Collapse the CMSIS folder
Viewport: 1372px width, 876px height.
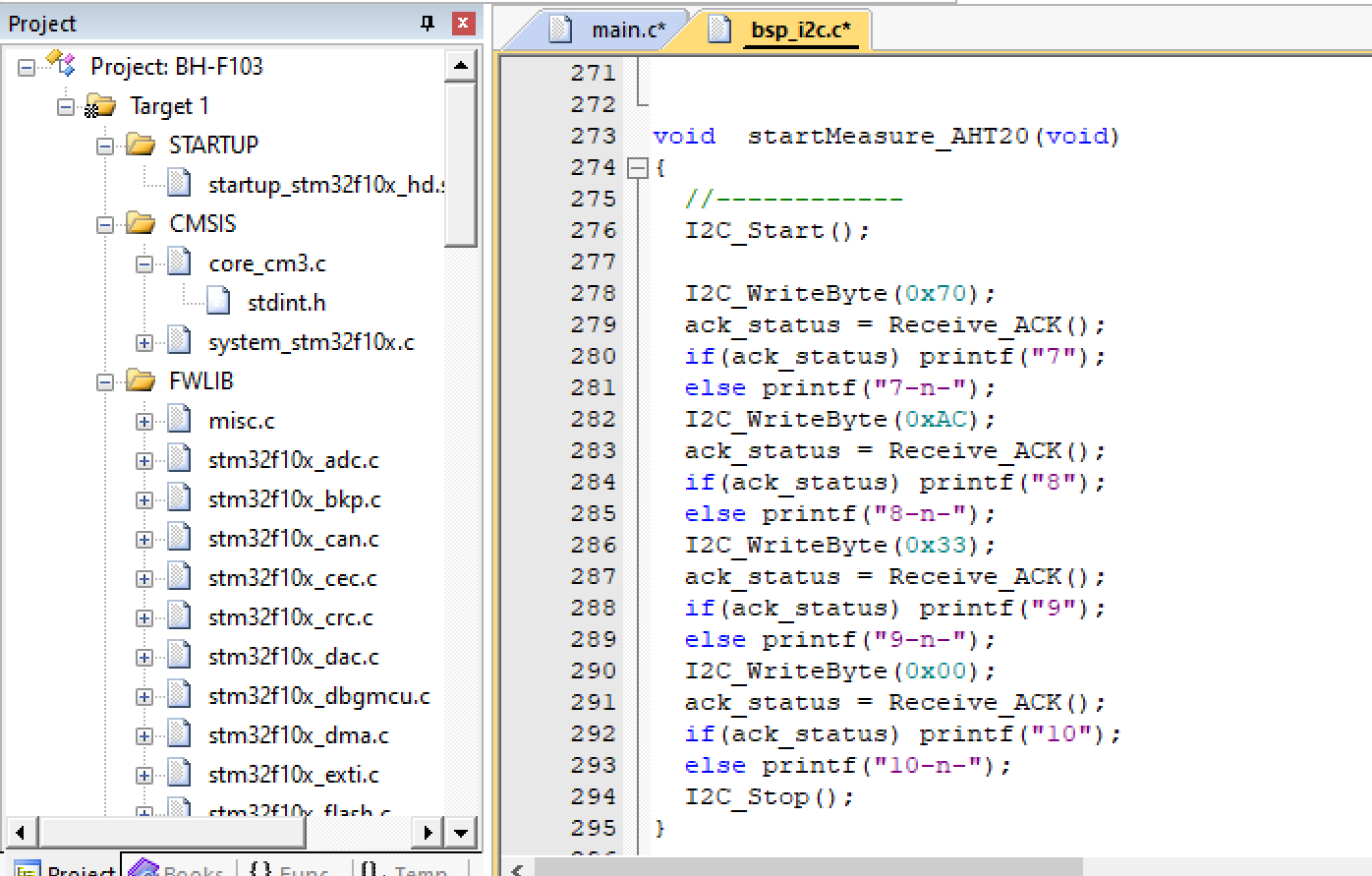[x=105, y=224]
